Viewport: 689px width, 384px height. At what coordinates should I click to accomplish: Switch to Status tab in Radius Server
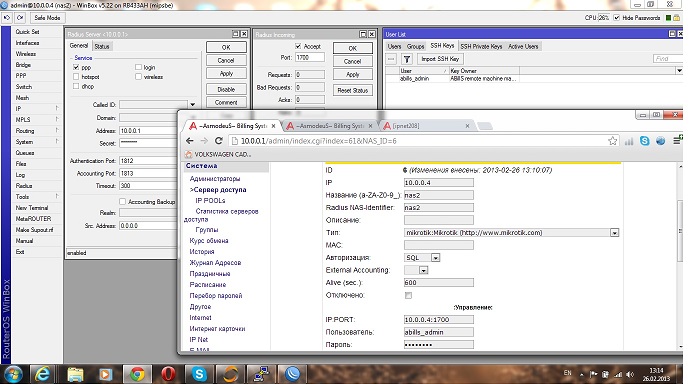(x=102, y=46)
